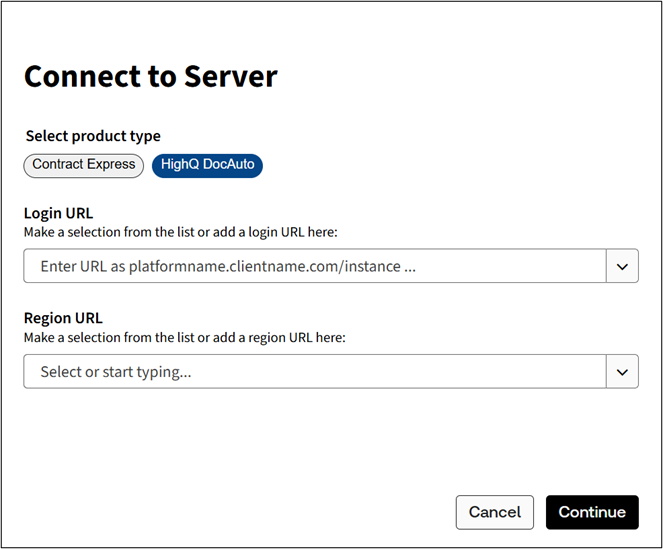Click the bold Region URL label

(62, 319)
